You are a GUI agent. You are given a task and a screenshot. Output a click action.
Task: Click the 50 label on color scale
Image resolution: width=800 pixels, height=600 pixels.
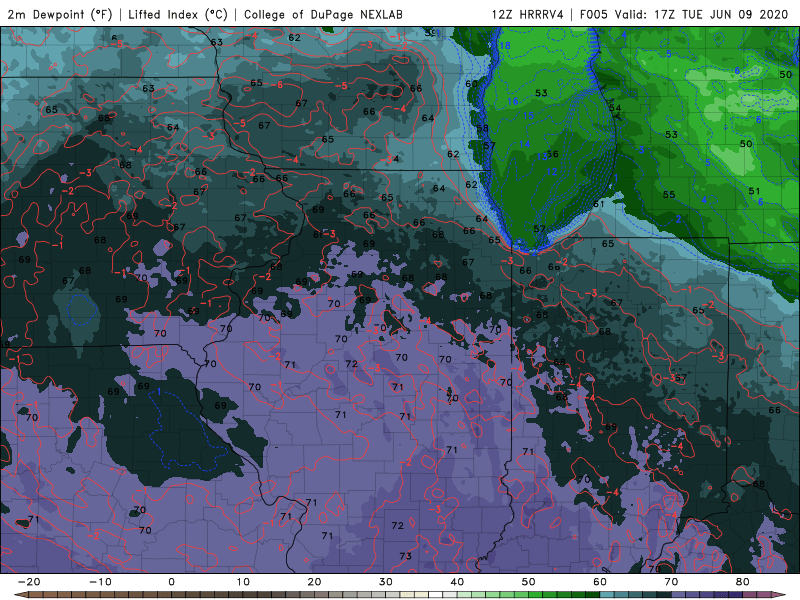pyautogui.click(x=529, y=582)
